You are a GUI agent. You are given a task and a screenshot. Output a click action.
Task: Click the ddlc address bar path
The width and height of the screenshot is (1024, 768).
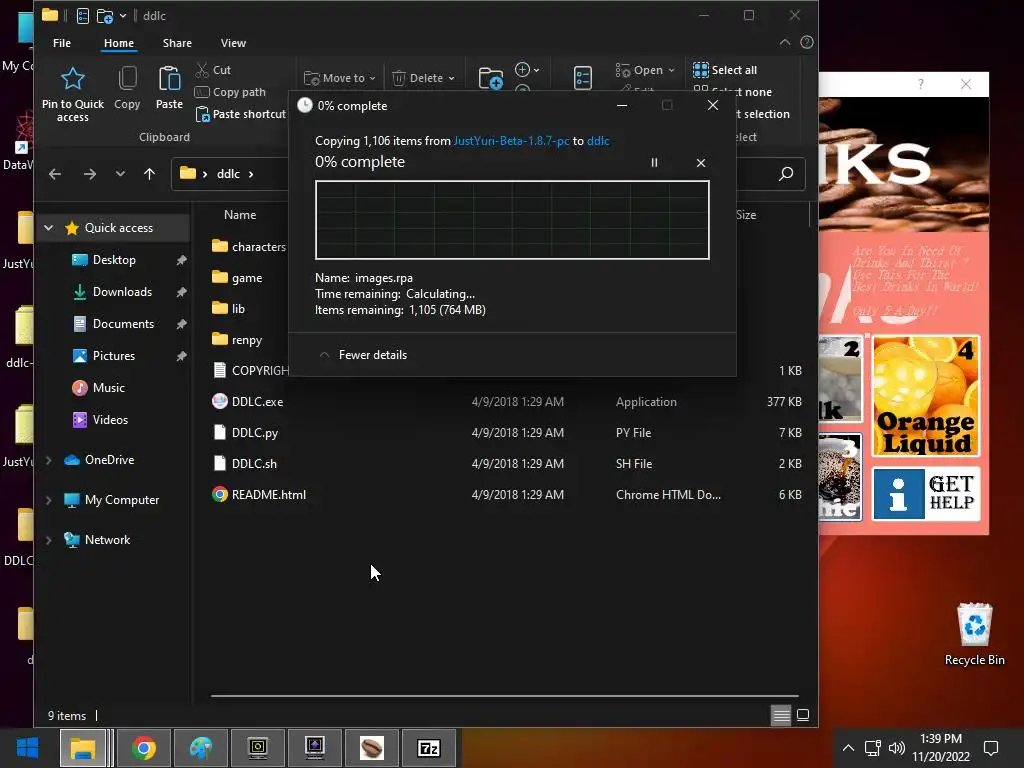point(228,174)
